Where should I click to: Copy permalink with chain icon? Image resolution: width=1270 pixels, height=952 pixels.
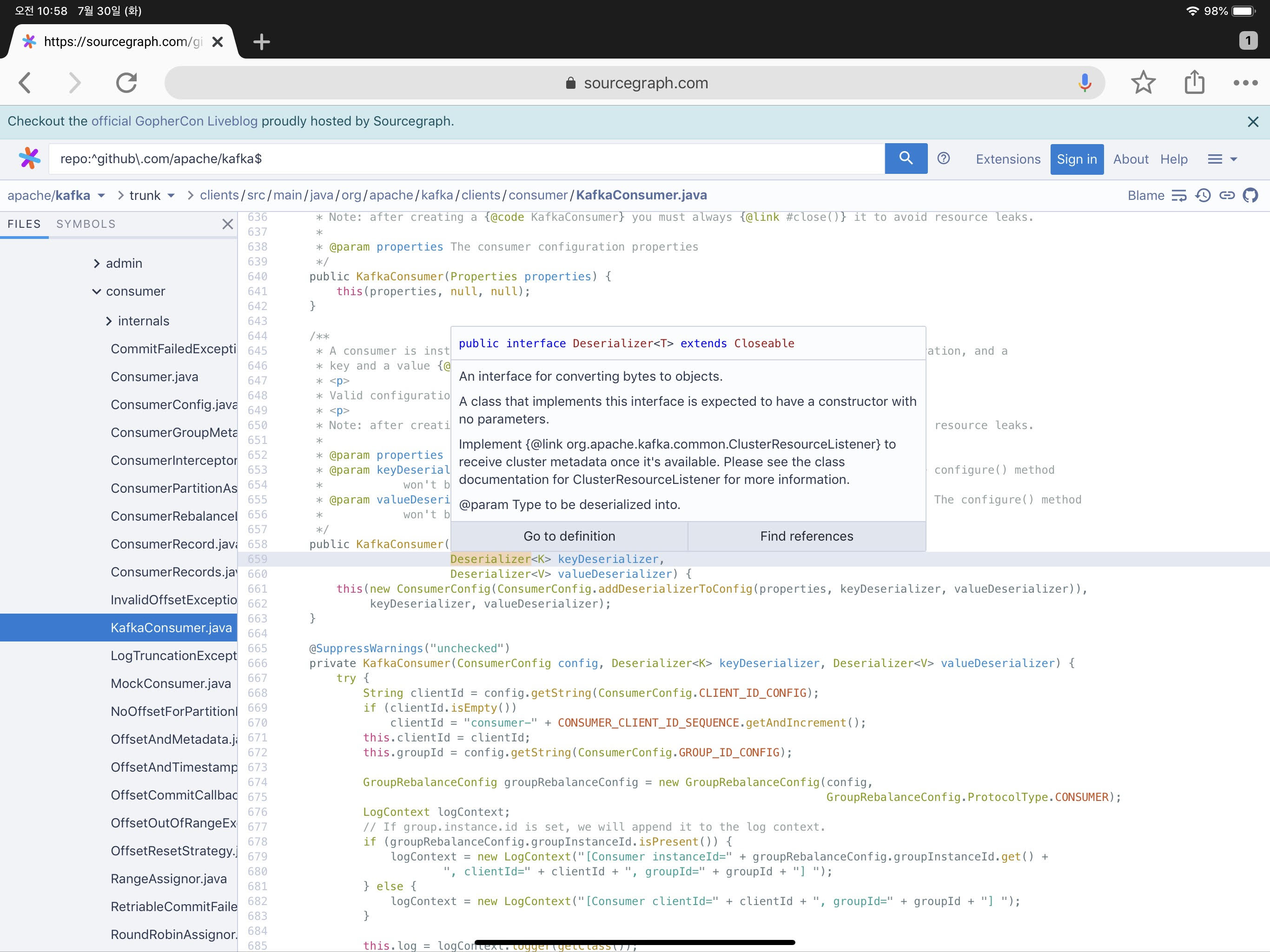point(1227,196)
